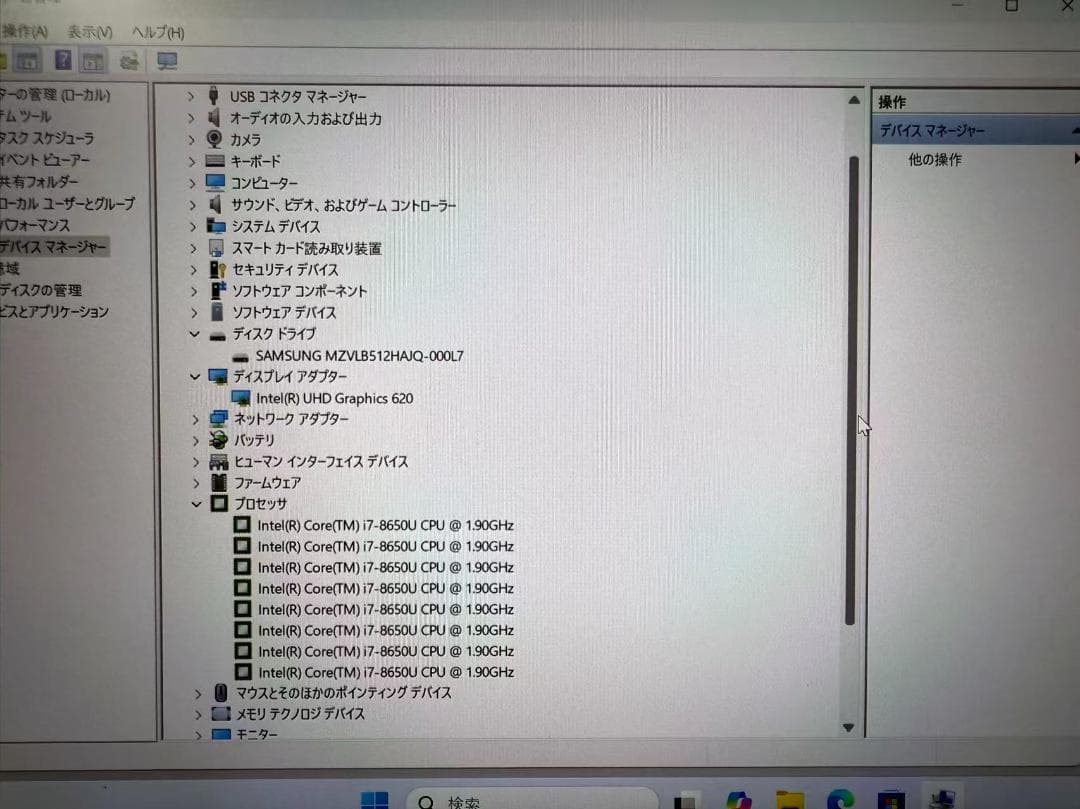Expand the USB connector manager category
Image resolution: width=1080 pixels, height=809 pixels.
pyautogui.click(x=191, y=96)
